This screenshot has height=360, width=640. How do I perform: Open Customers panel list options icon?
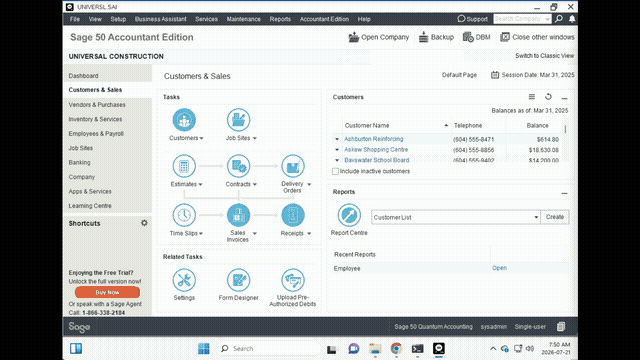(531, 97)
